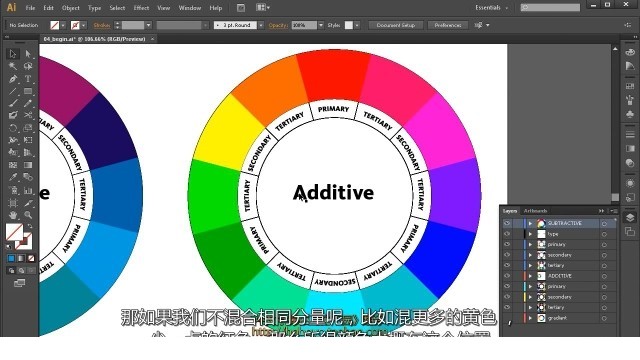Select the Column Graph tool
The image size is (640, 360).
pyautogui.click(x=28, y=190)
